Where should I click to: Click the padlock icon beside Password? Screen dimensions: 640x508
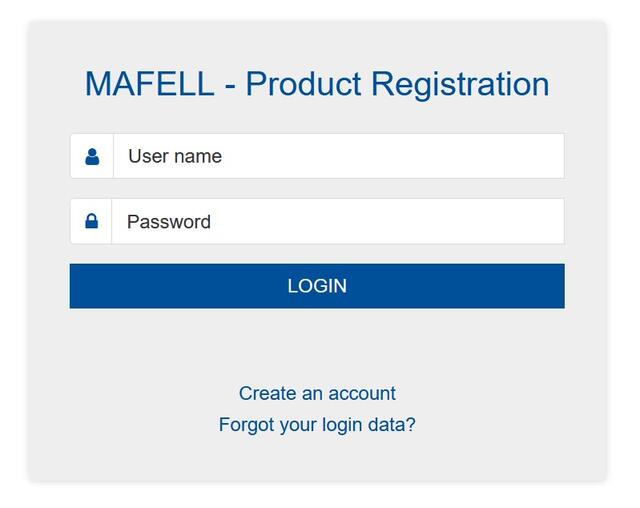[x=91, y=221]
